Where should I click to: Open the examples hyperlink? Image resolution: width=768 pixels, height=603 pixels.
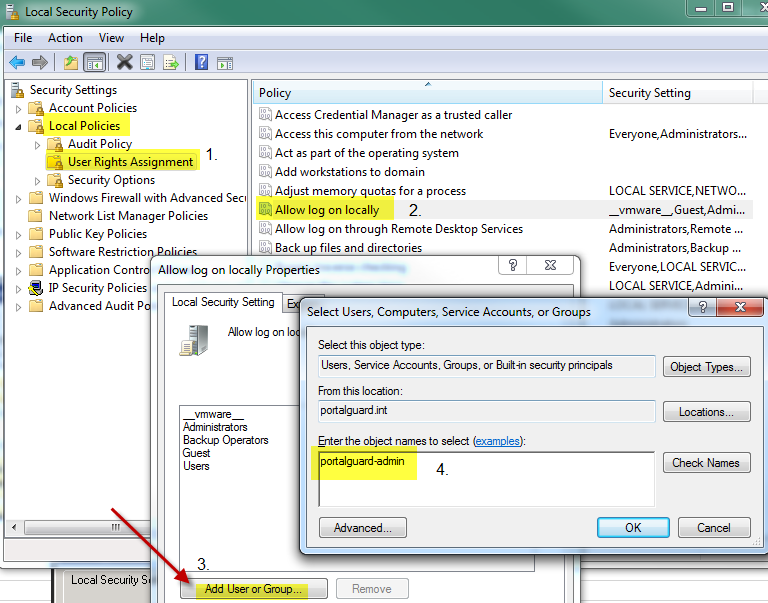497,441
